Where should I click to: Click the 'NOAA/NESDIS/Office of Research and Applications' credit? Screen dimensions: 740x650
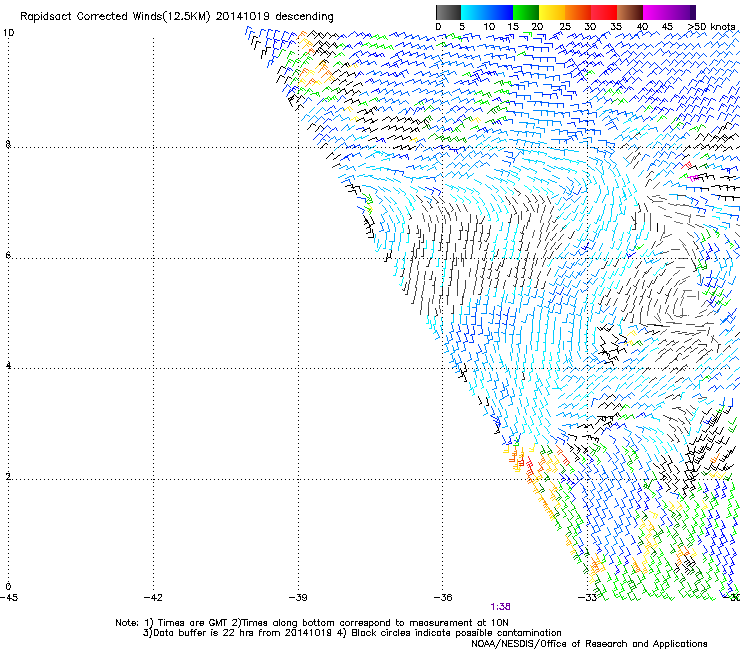point(589,643)
